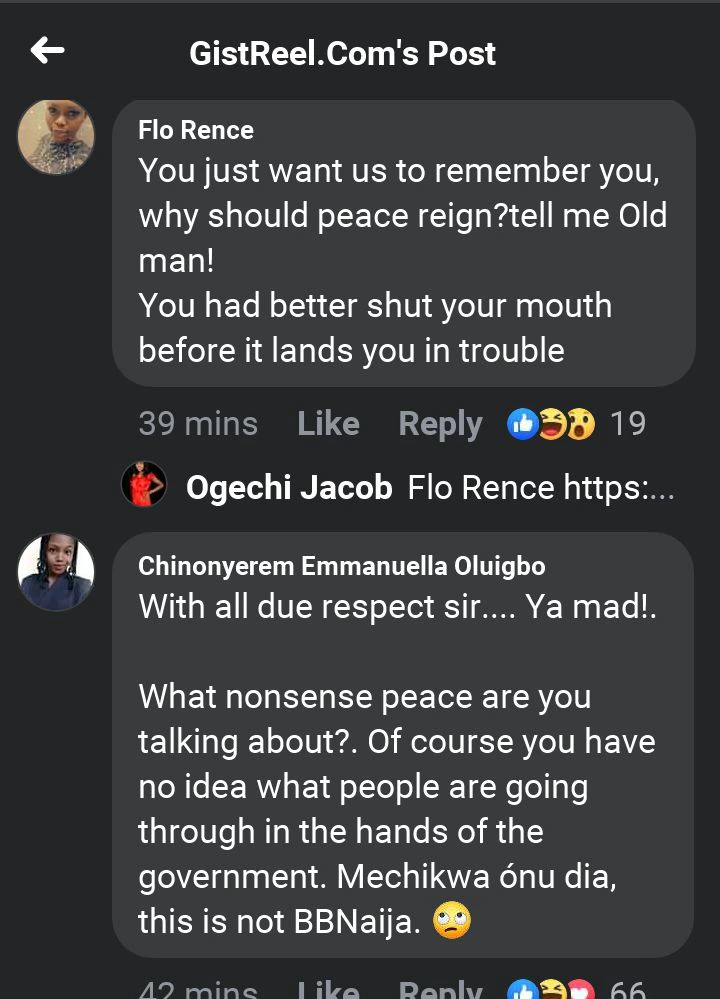The image size is (720, 999).
Task: Open Chinonyerem Emmanuella Oluigbo's profile name
Action: tap(342, 566)
